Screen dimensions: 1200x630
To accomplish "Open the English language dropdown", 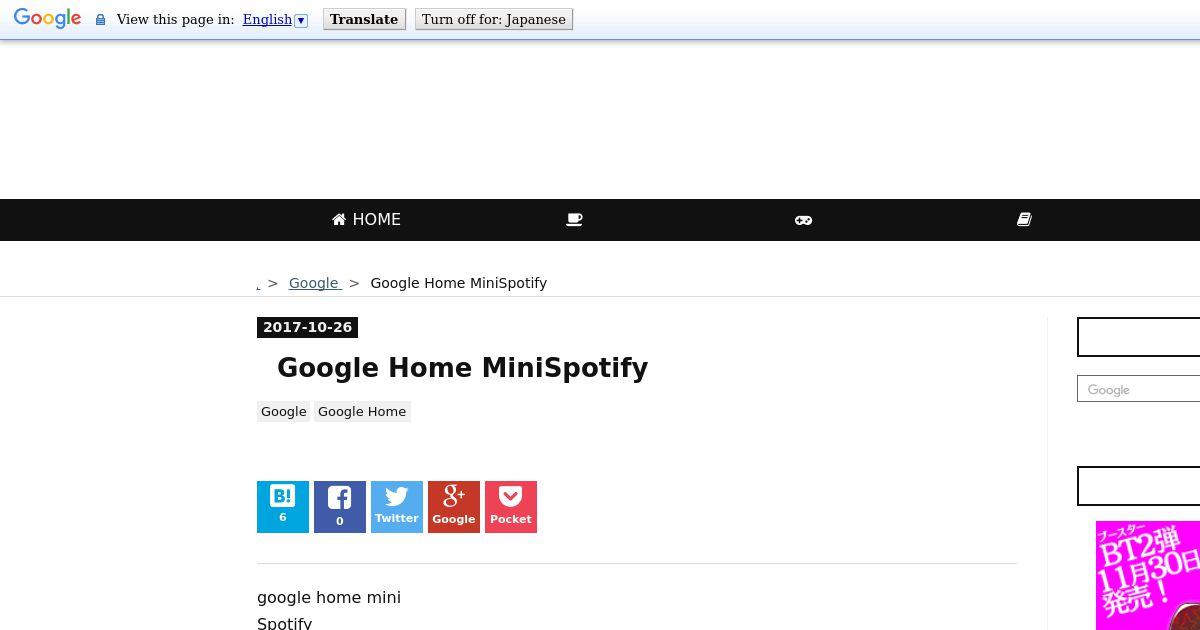I will tap(275, 19).
